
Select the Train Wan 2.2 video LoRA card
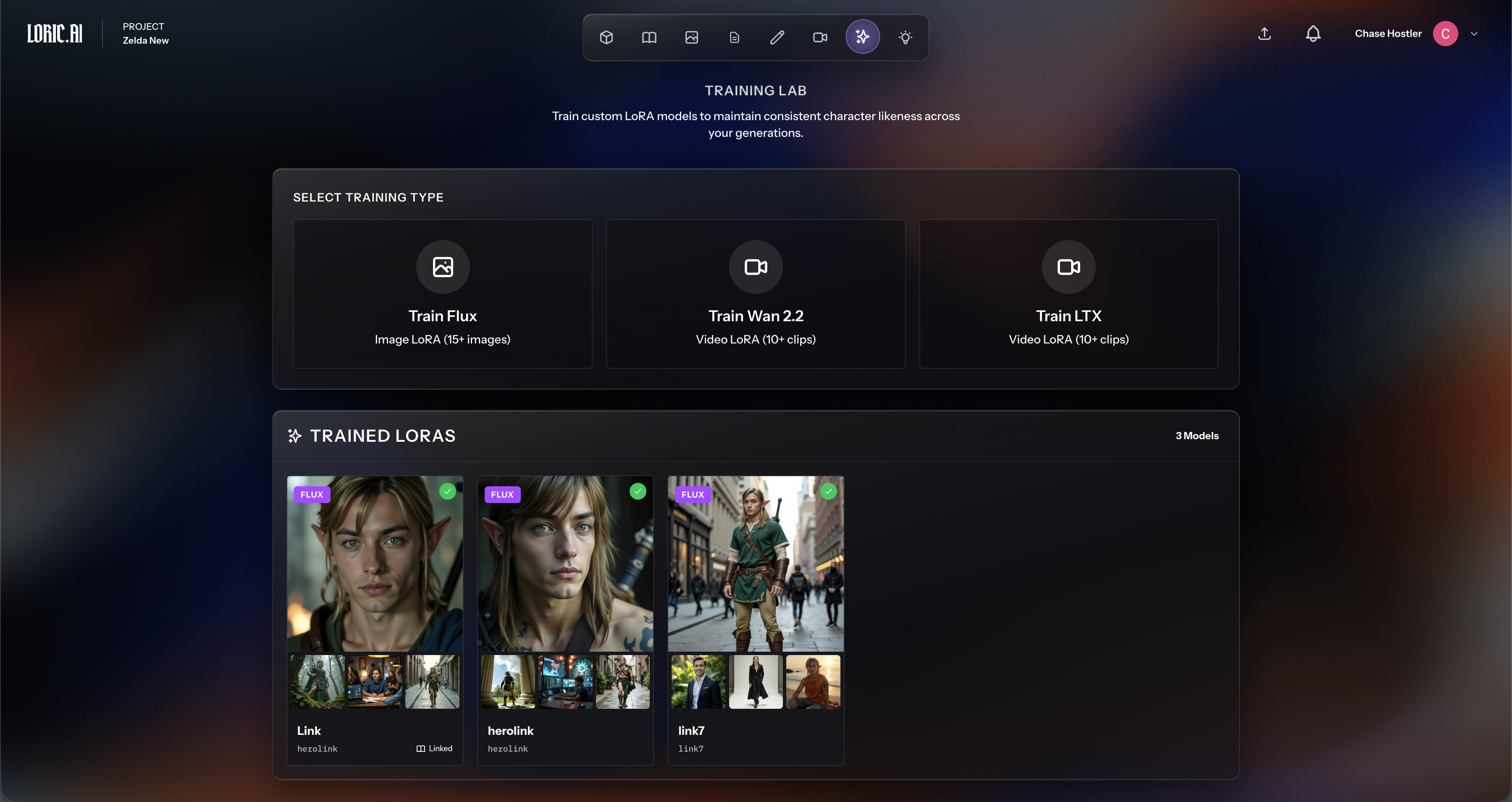[x=756, y=294]
